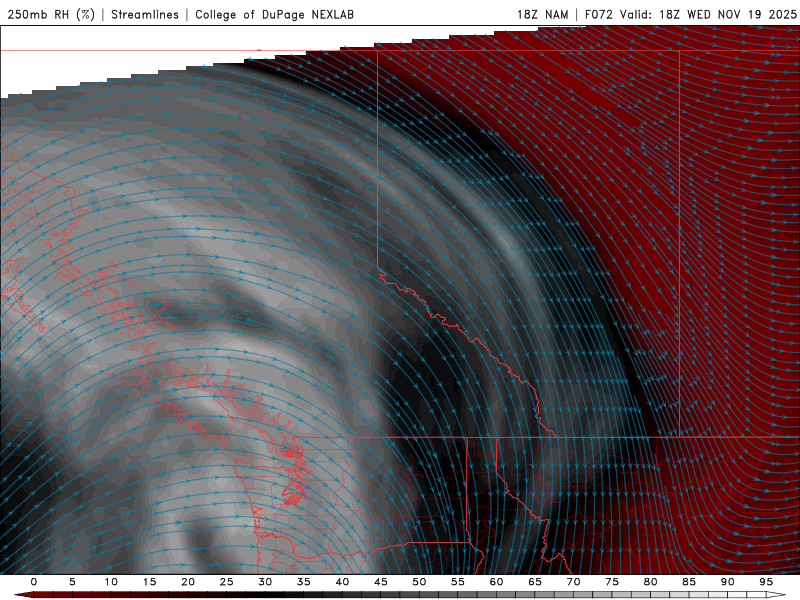Select the colorbar tick label "50"
Image resolution: width=800 pixels, height=600 pixels.
[x=419, y=582]
